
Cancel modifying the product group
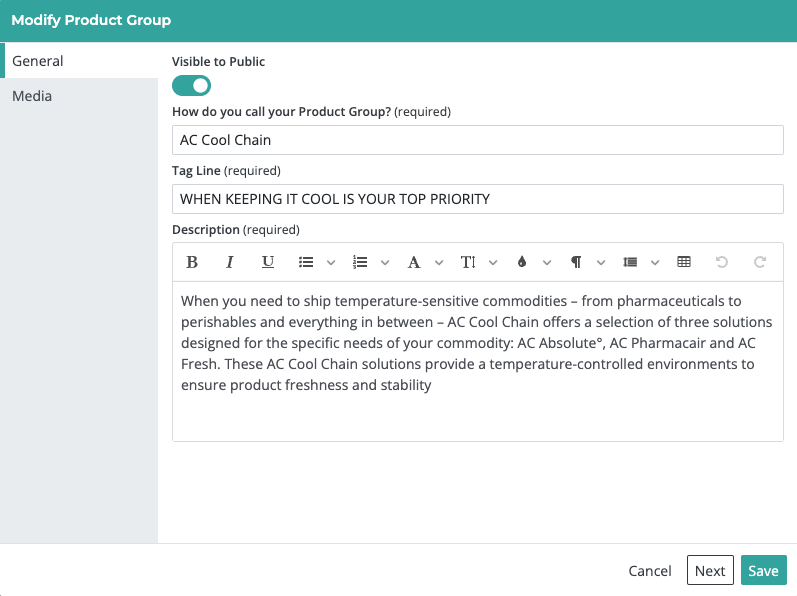pos(650,571)
